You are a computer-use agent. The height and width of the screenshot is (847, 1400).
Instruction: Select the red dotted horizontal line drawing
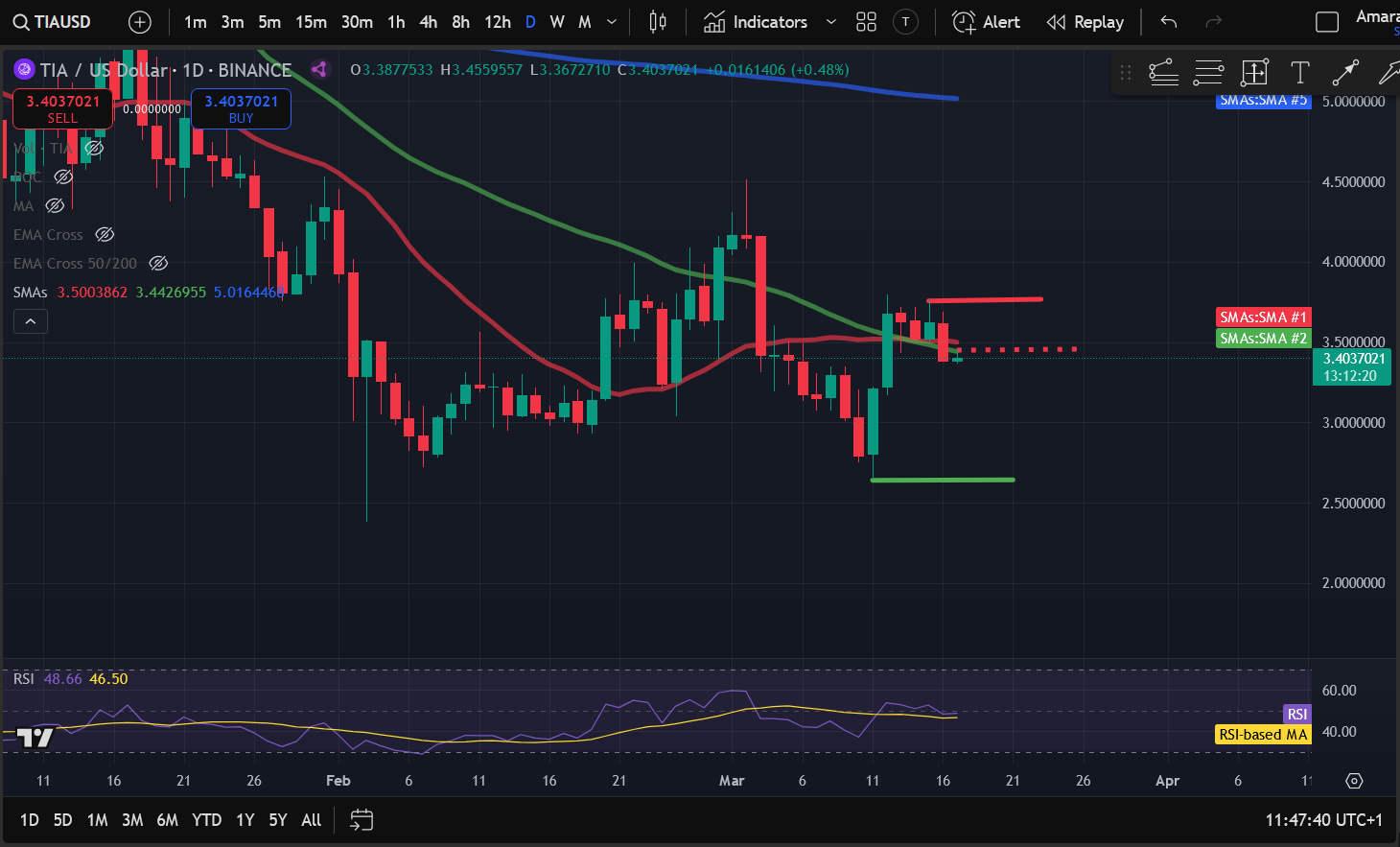click(x=1018, y=349)
